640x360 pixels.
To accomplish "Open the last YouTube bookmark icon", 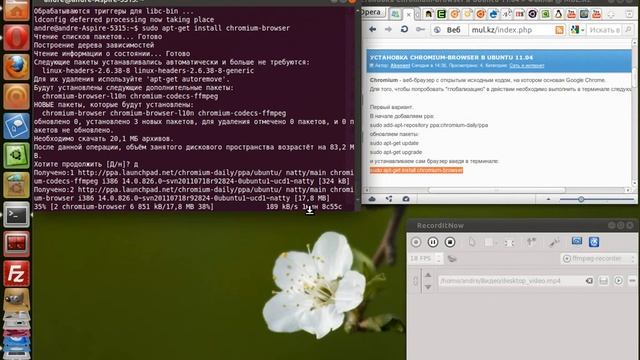I will click(597, 14).
